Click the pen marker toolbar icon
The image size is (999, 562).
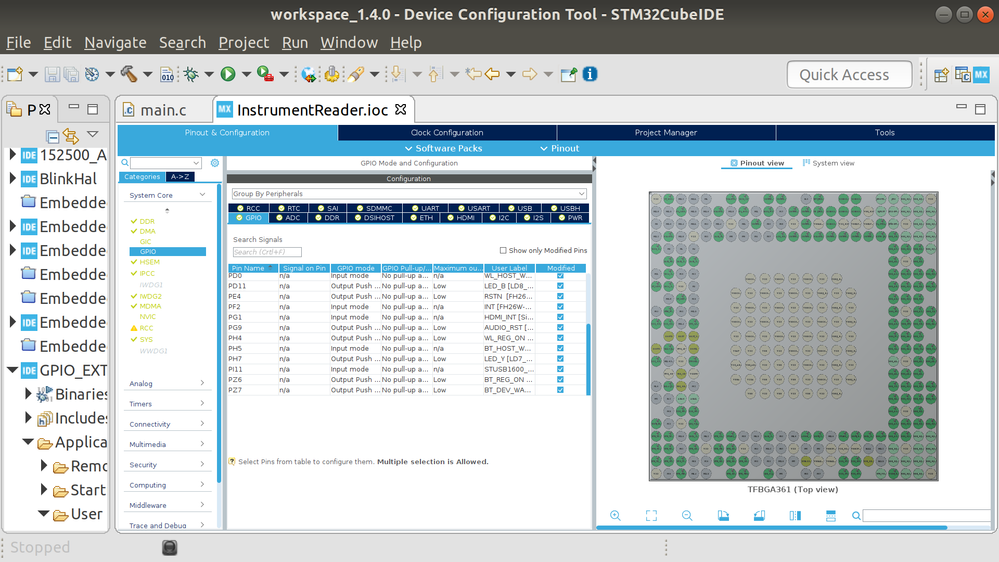(x=356, y=75)
